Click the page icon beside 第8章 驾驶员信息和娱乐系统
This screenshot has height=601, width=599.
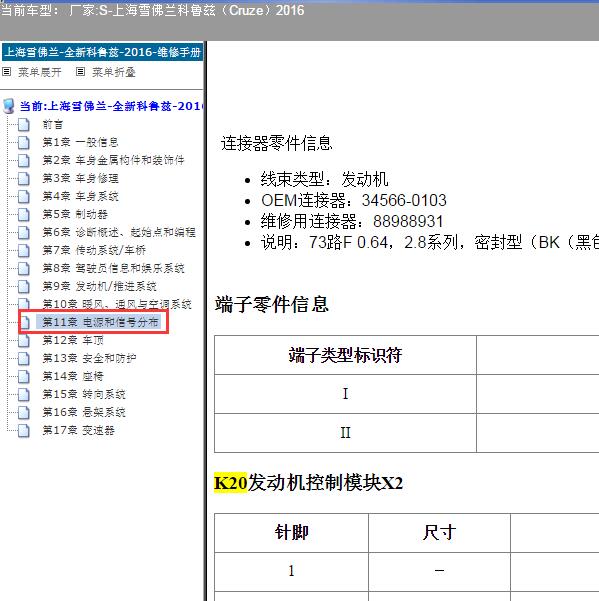24,268
